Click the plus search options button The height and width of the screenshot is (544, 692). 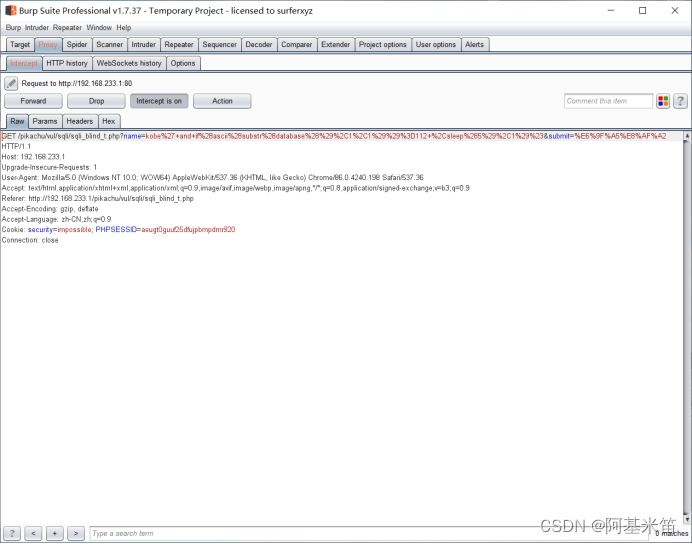pos(55,533)
